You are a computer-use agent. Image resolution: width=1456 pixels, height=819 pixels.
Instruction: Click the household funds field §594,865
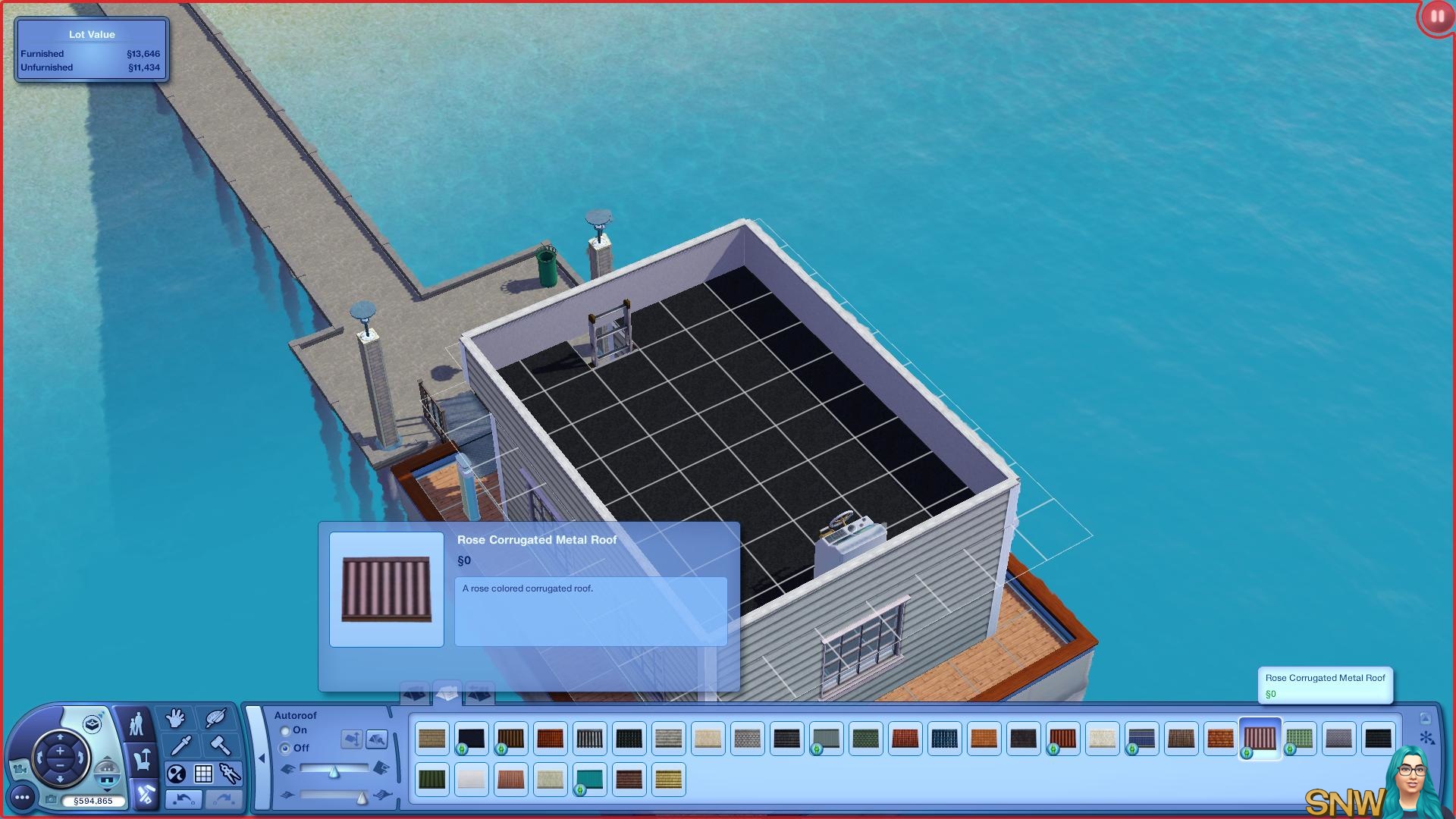93,801
